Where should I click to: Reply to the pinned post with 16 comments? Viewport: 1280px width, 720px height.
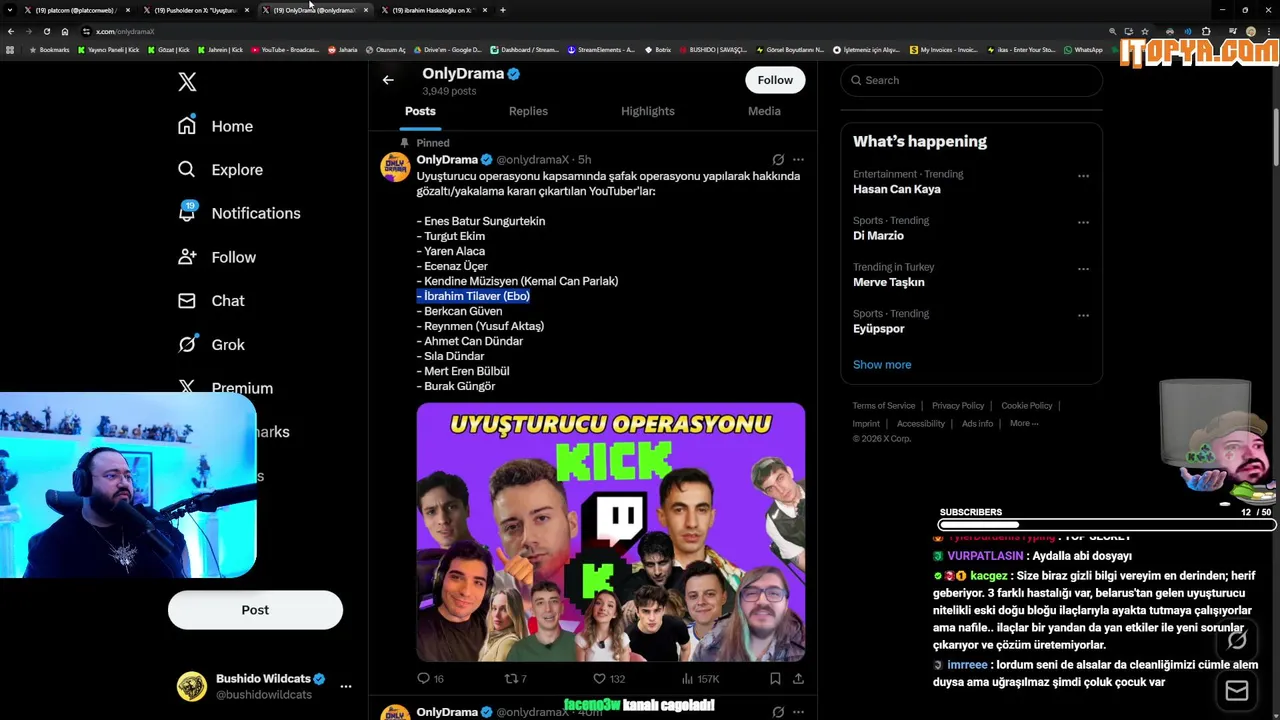point(430,678)
